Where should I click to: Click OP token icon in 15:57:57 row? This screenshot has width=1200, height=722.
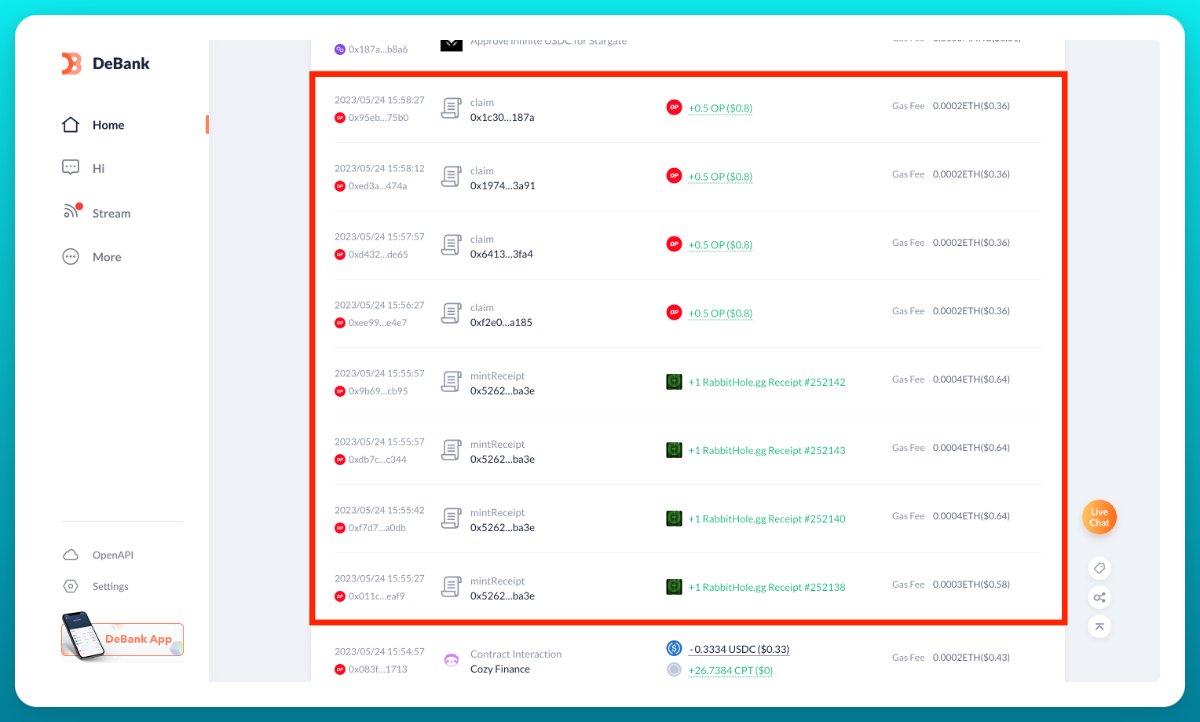674,244
